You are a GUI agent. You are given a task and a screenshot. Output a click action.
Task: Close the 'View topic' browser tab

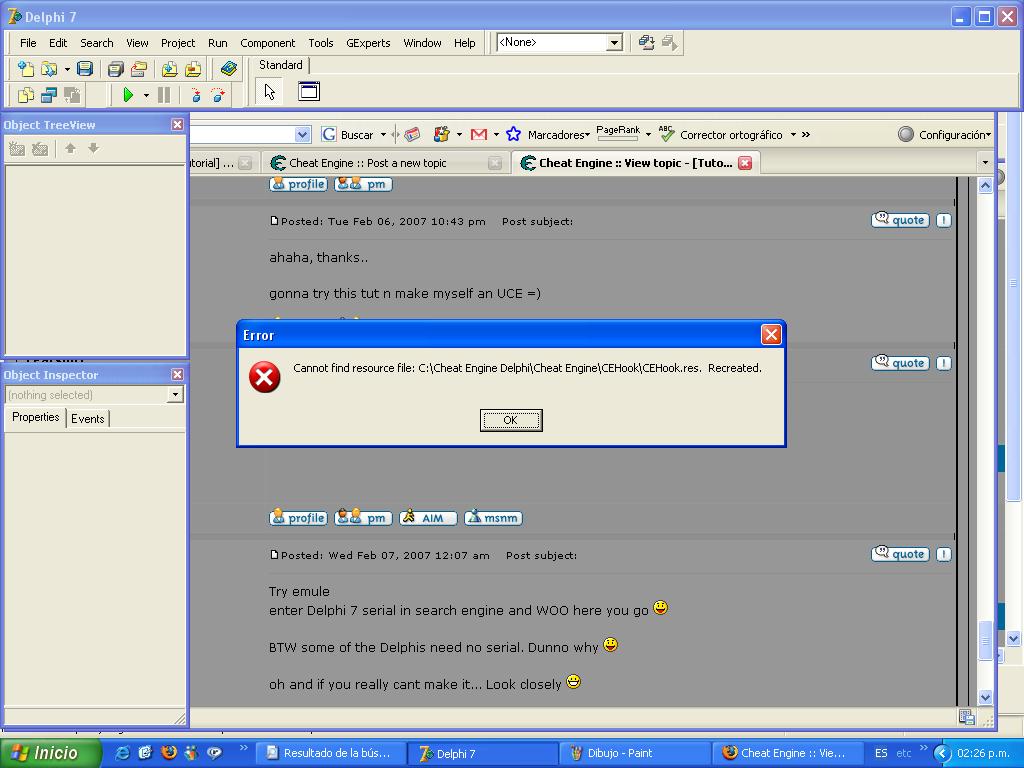pyautogui.click(x=744, y=163)
